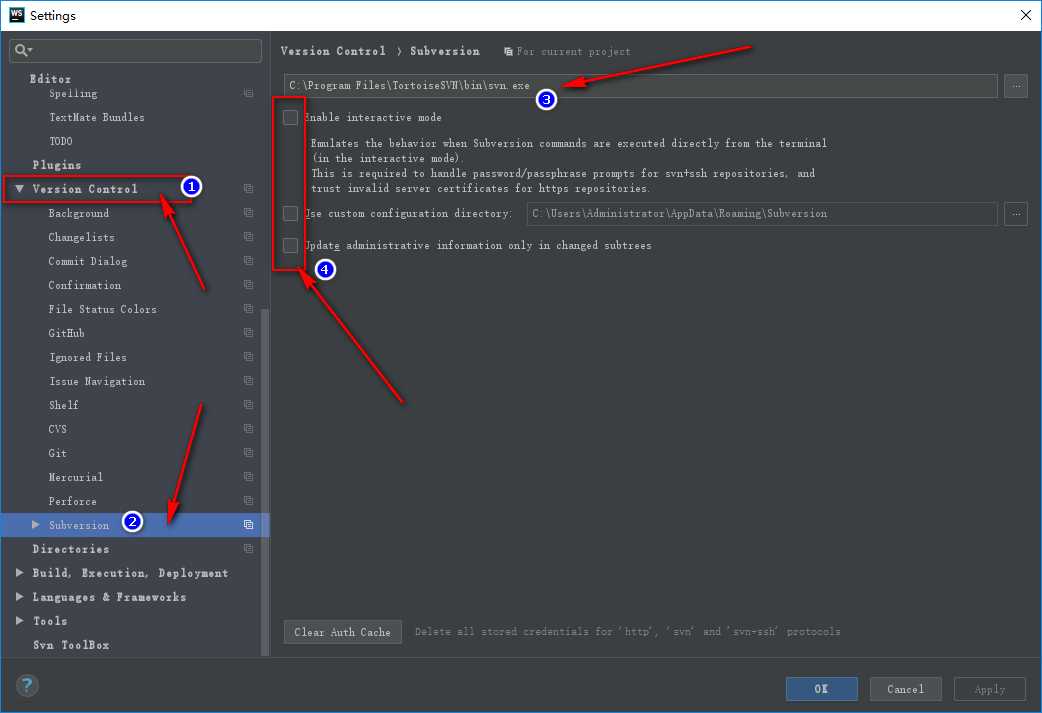The height and width of the screenshot is (713, 1042).
Task: Click the configuration directory path field
Action: [x=762, y=213]
